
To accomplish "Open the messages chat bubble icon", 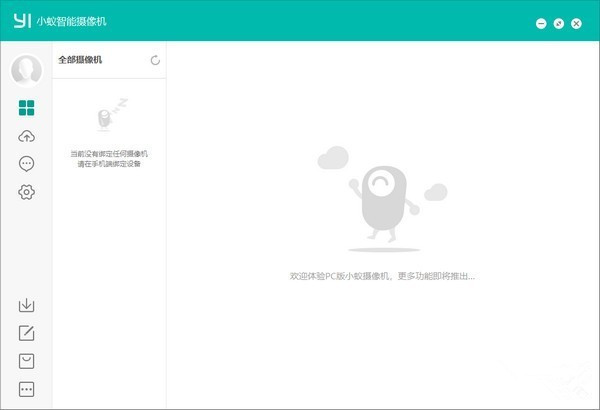I will coord(26,164).
